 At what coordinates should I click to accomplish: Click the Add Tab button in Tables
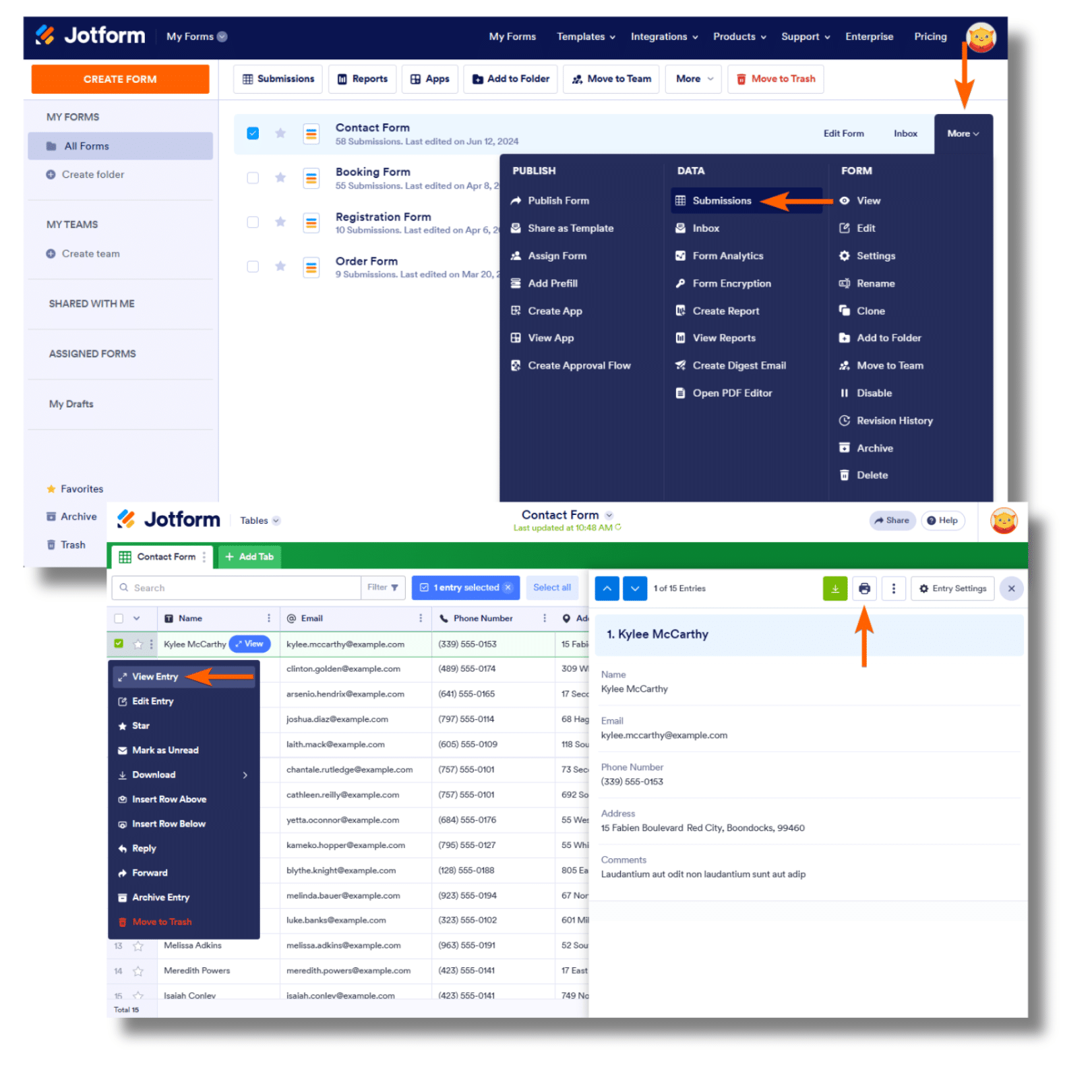pos(249,557)
